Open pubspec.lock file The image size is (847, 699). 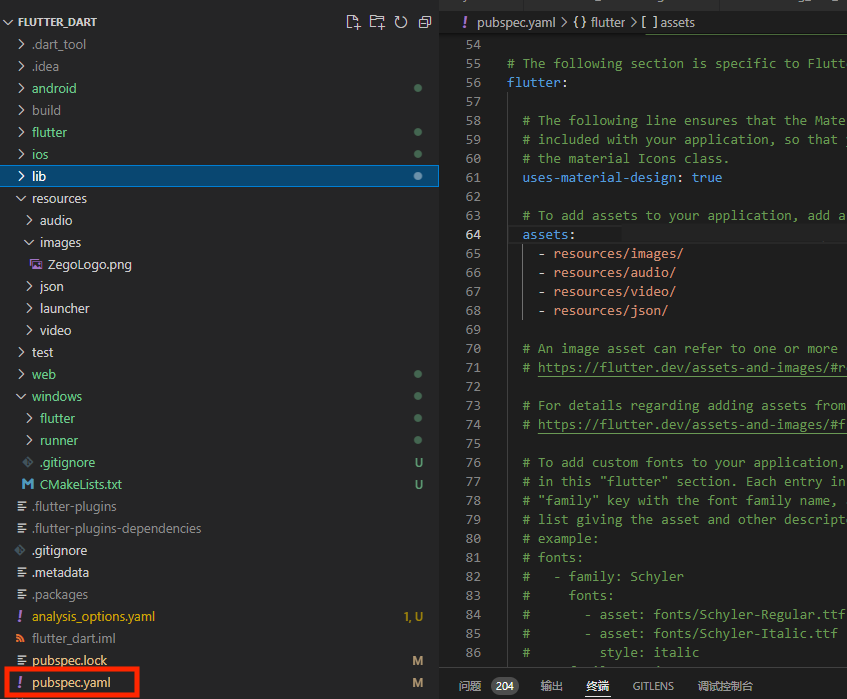(x=69, y=661)
